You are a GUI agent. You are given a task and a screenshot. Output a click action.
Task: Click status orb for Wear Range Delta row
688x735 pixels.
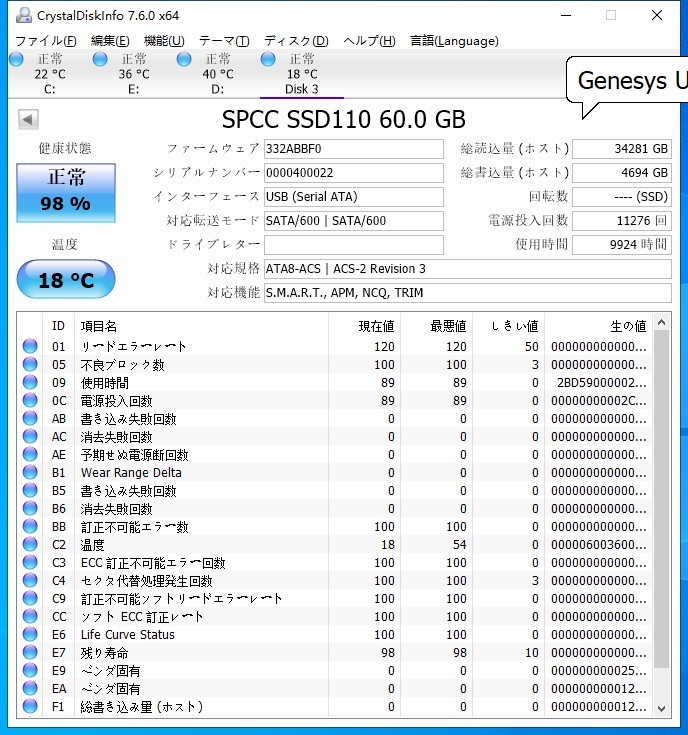(x=30, y=472)
